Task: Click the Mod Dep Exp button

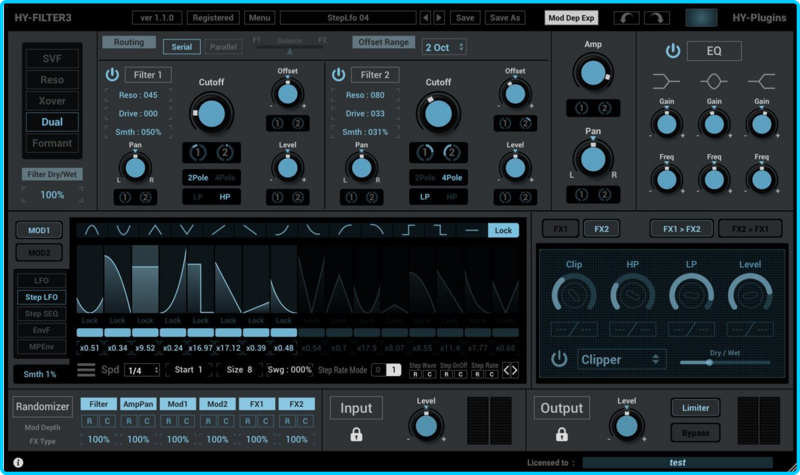Action: 571,18
